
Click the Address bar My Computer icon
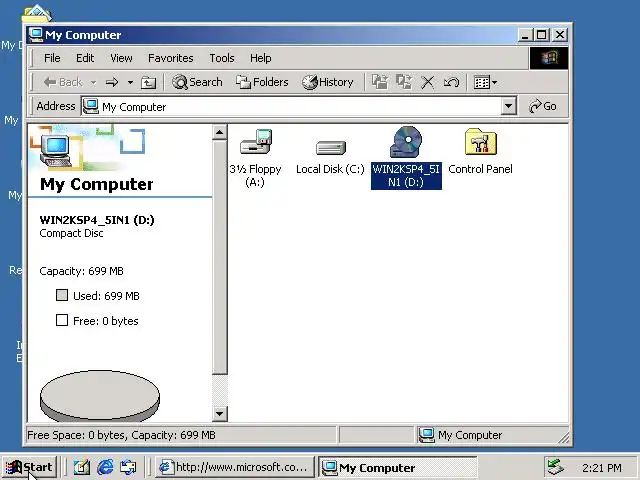[x=91, y=107]
